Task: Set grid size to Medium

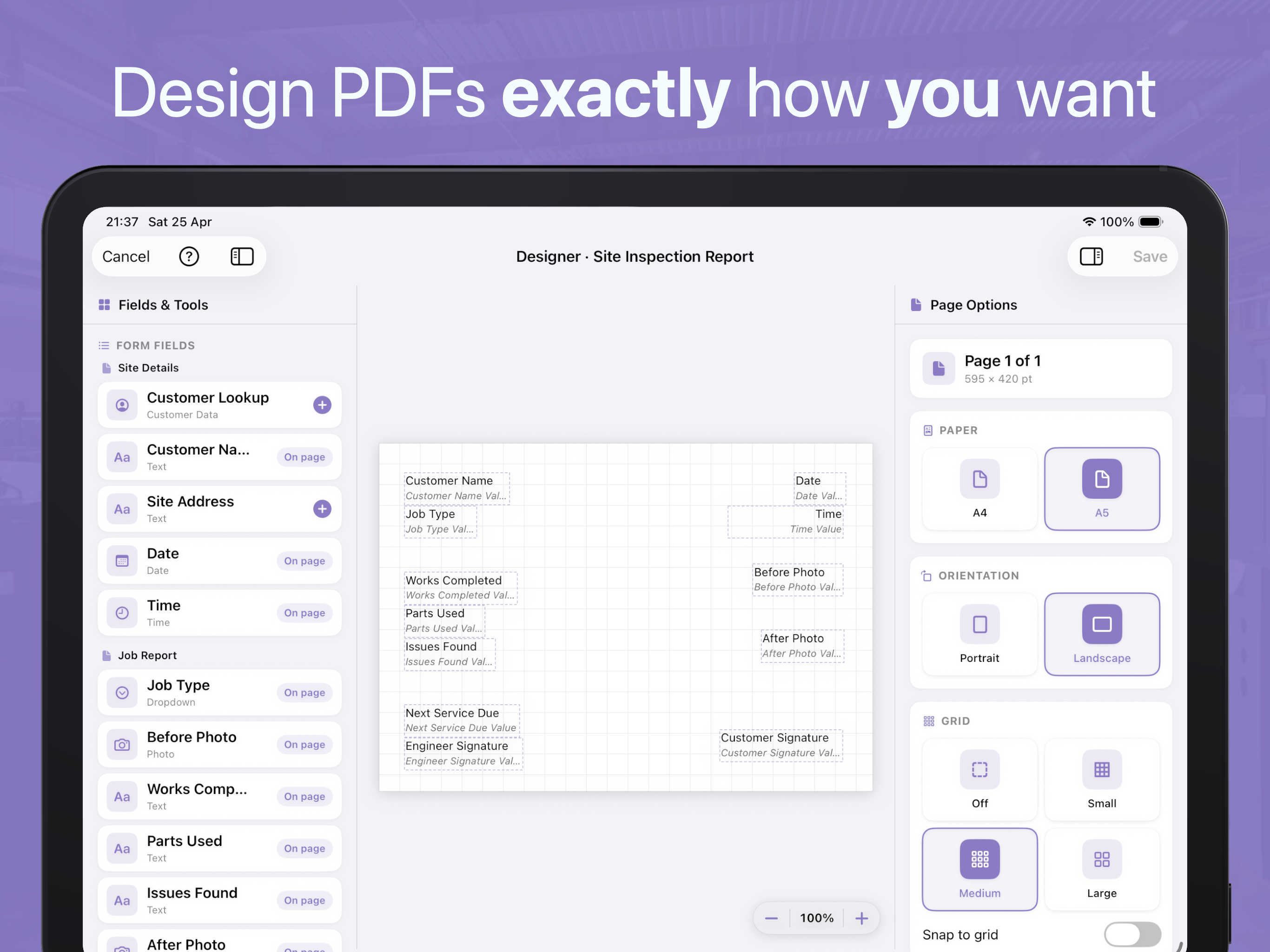Action: click(979, 869)
